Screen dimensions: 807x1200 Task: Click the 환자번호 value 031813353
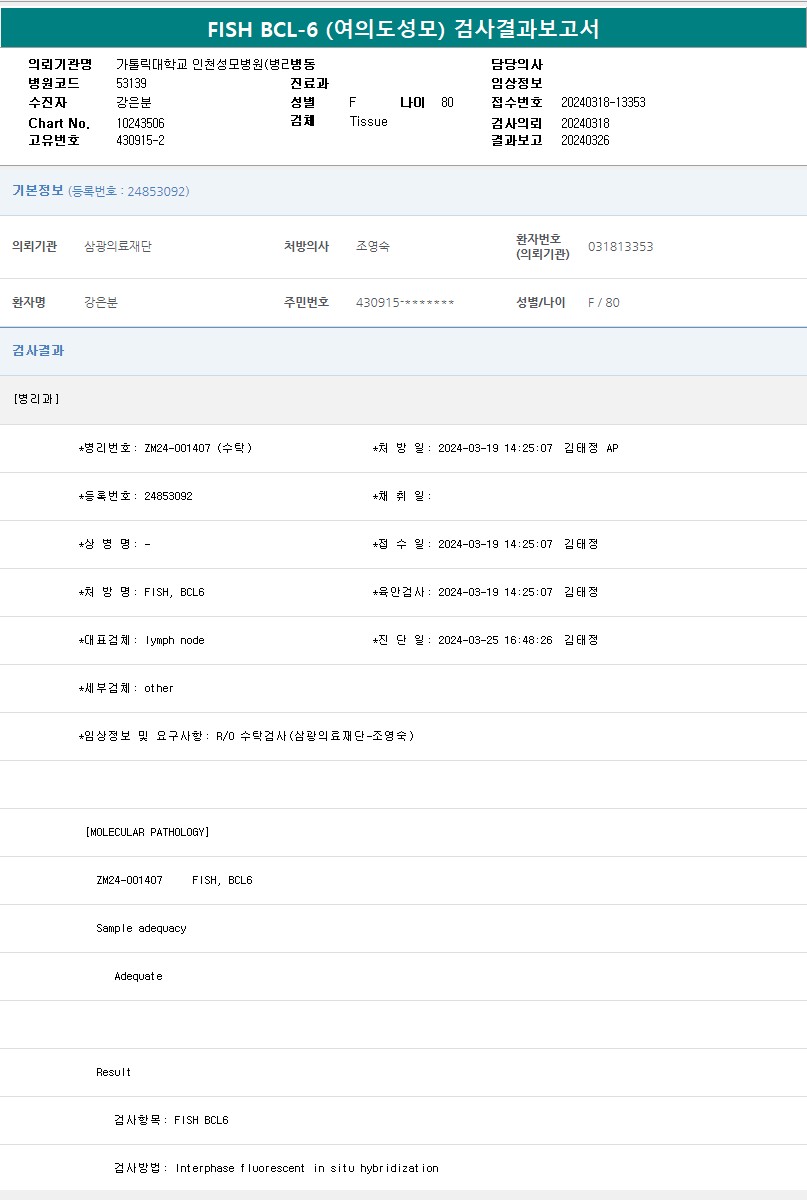tap(620, 247)
